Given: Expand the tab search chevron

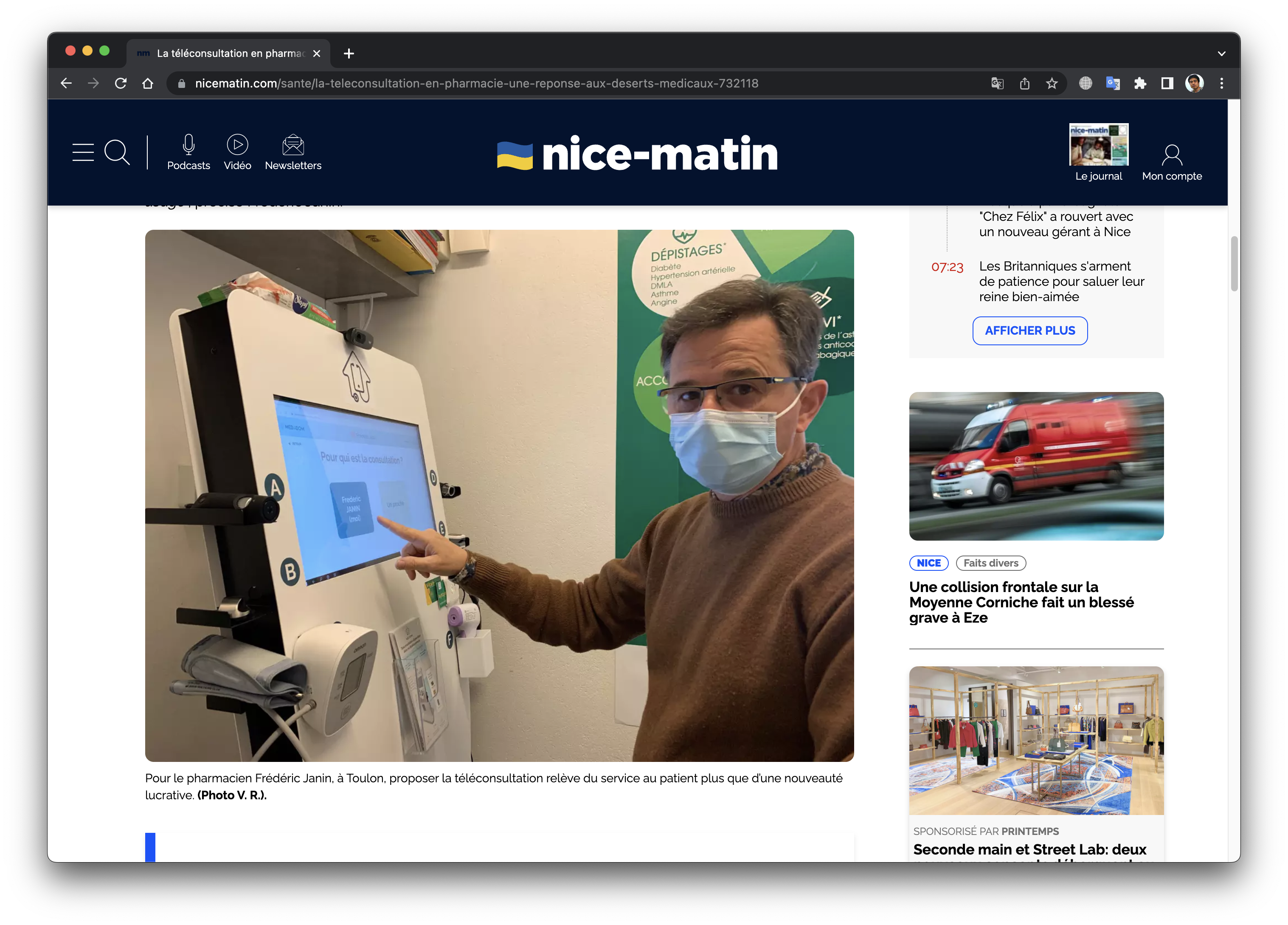Looking at the screenshot, I should (x=1221, y=54).
